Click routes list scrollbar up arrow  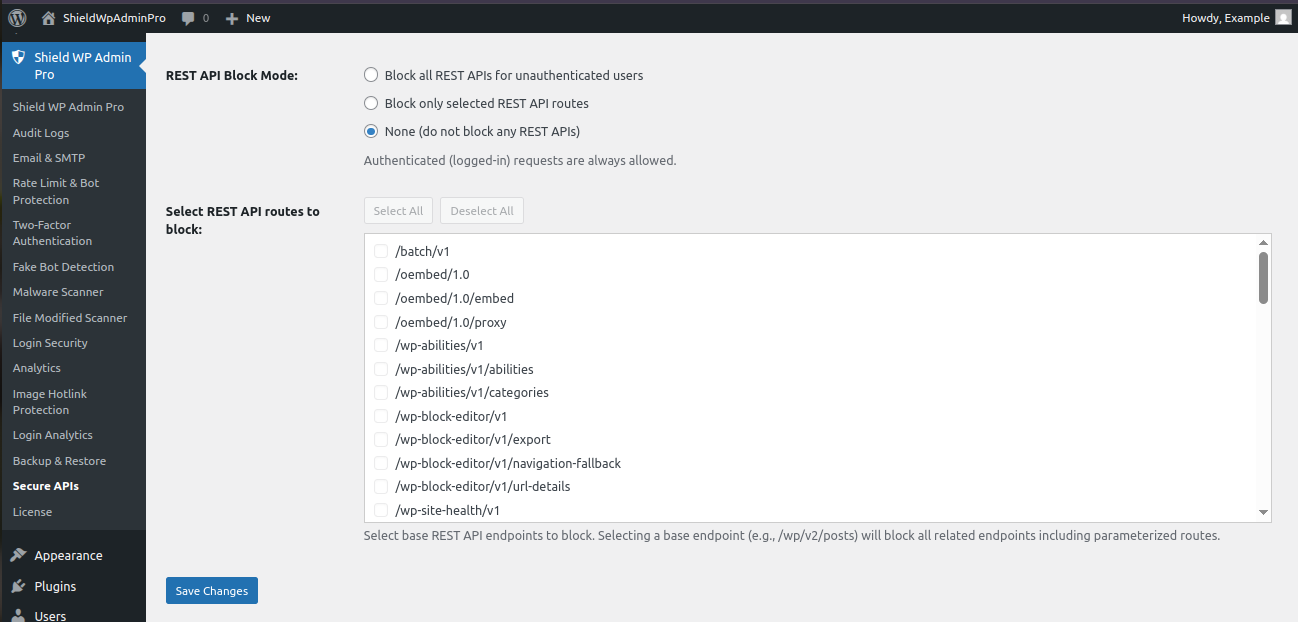coord(1264,242)
